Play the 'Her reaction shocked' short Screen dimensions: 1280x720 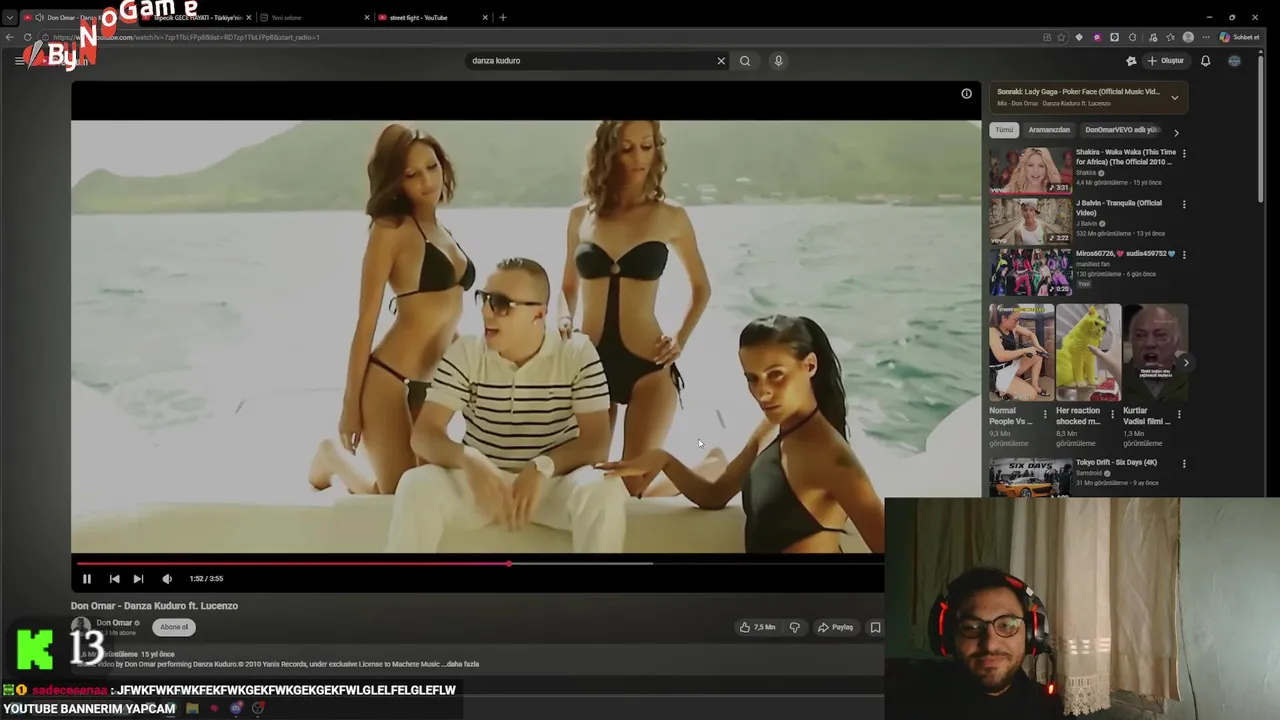coord(1088,353)
